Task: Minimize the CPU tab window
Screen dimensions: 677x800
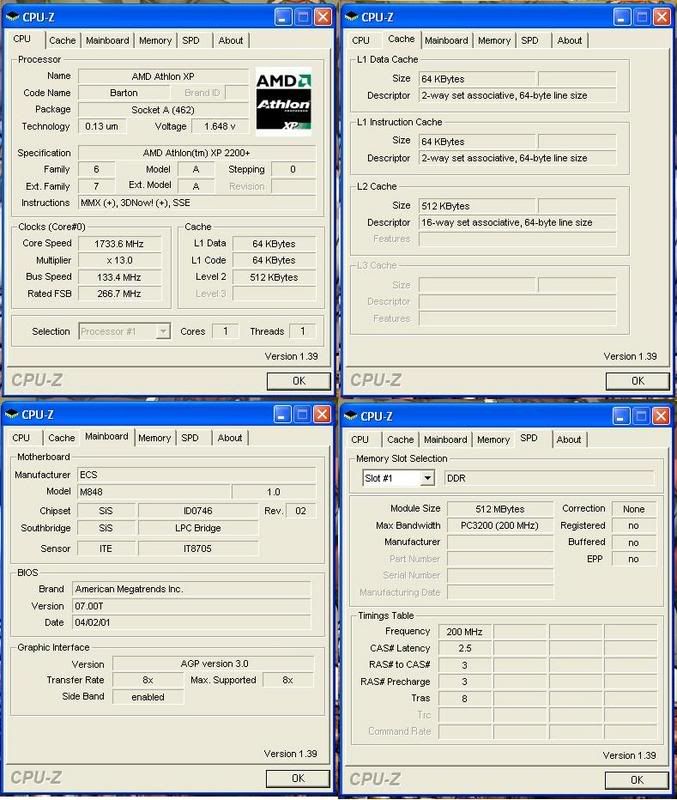Action: [x=283, y=17]
